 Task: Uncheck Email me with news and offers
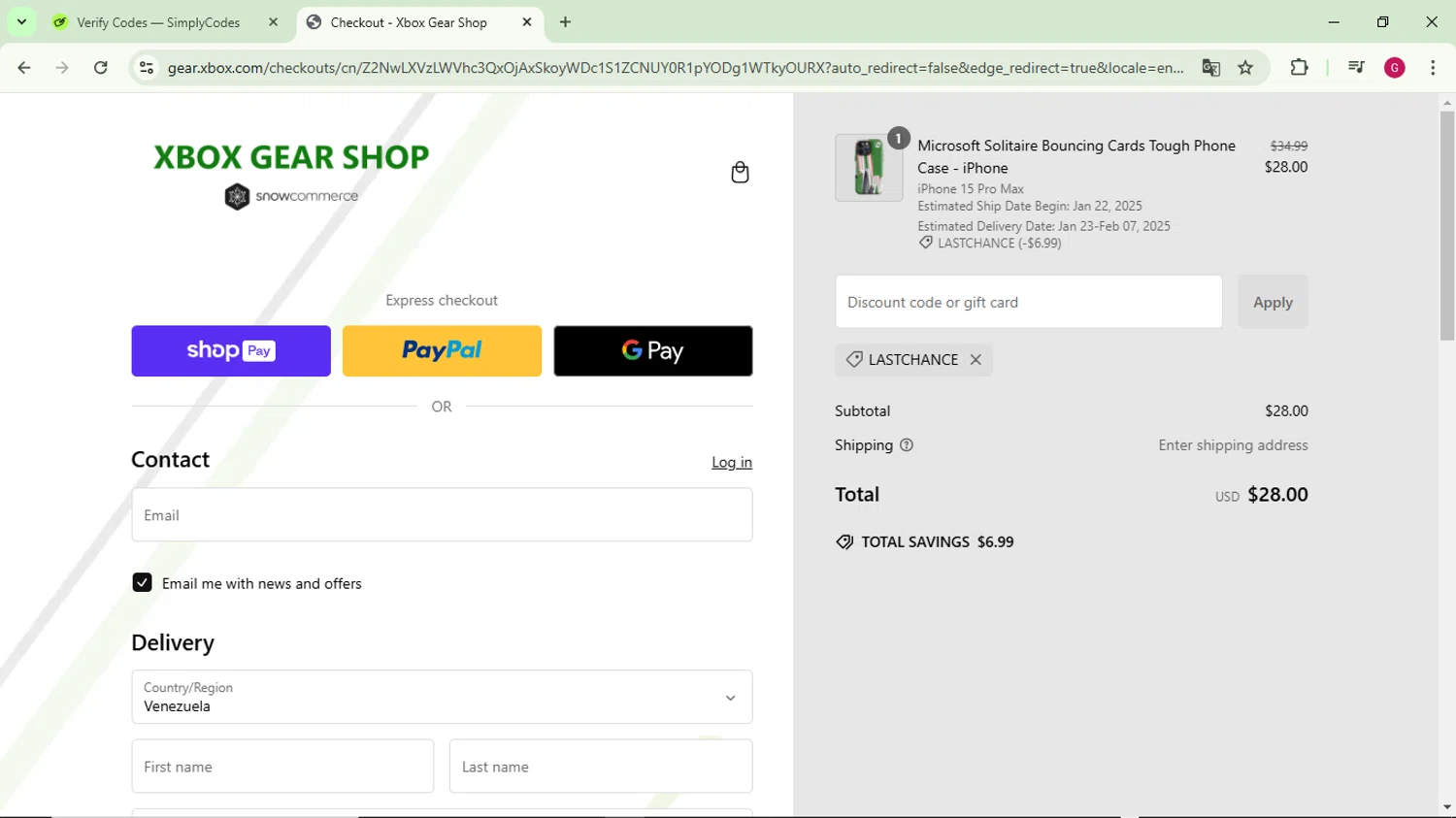tap(142, 583)
